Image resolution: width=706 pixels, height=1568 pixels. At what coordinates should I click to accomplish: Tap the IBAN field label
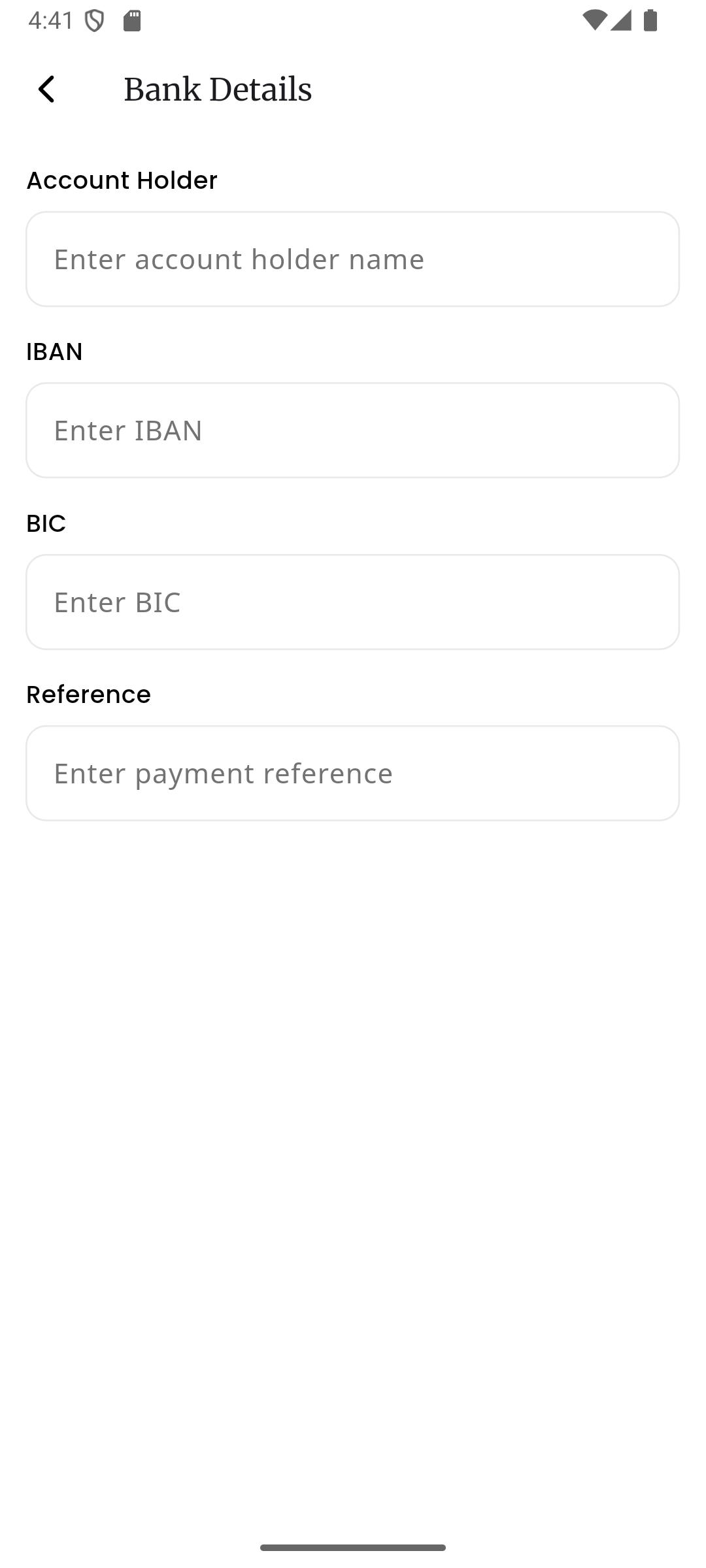coord(54,351)
